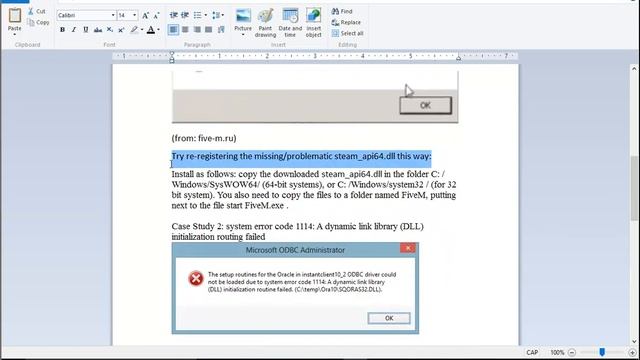The image size is (640, 360).
Task: Toggle Bold formatting
Action: (x=62, y=29)
